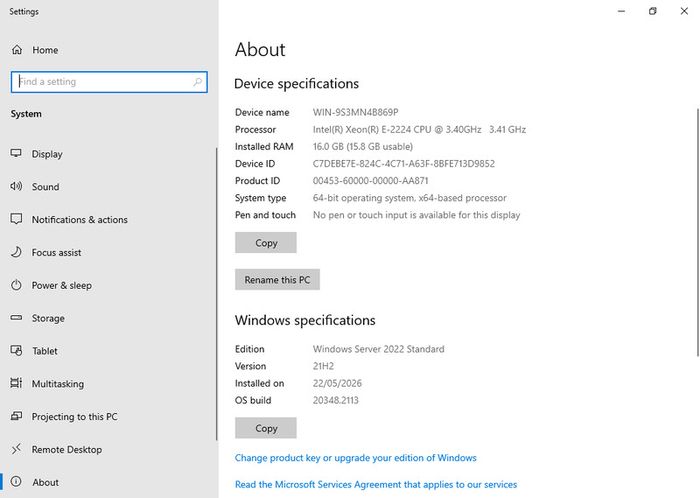
Task: Click Device ID value C7DEBE7E-824C
Action: click(x=404, y=164)
